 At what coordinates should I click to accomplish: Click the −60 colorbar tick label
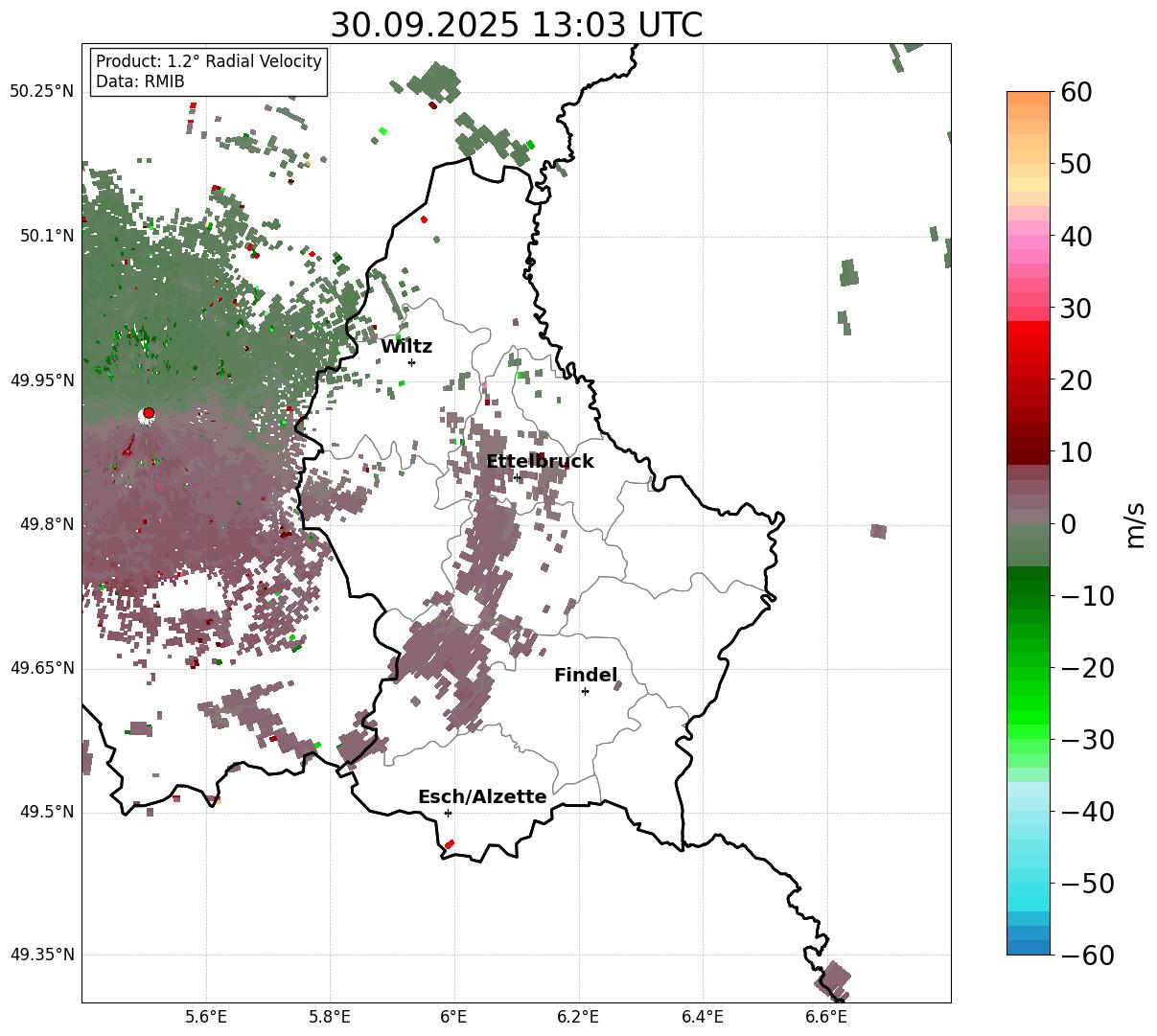(1087, 955)
